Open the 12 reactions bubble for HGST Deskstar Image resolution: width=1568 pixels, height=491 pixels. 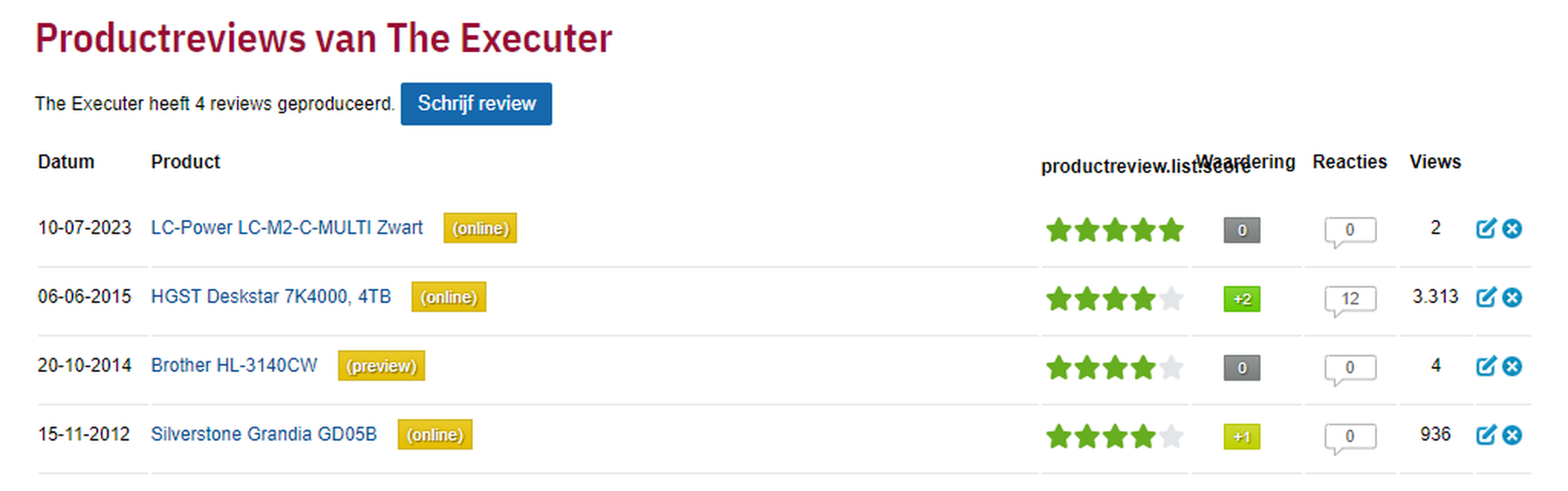(1350, 299)
